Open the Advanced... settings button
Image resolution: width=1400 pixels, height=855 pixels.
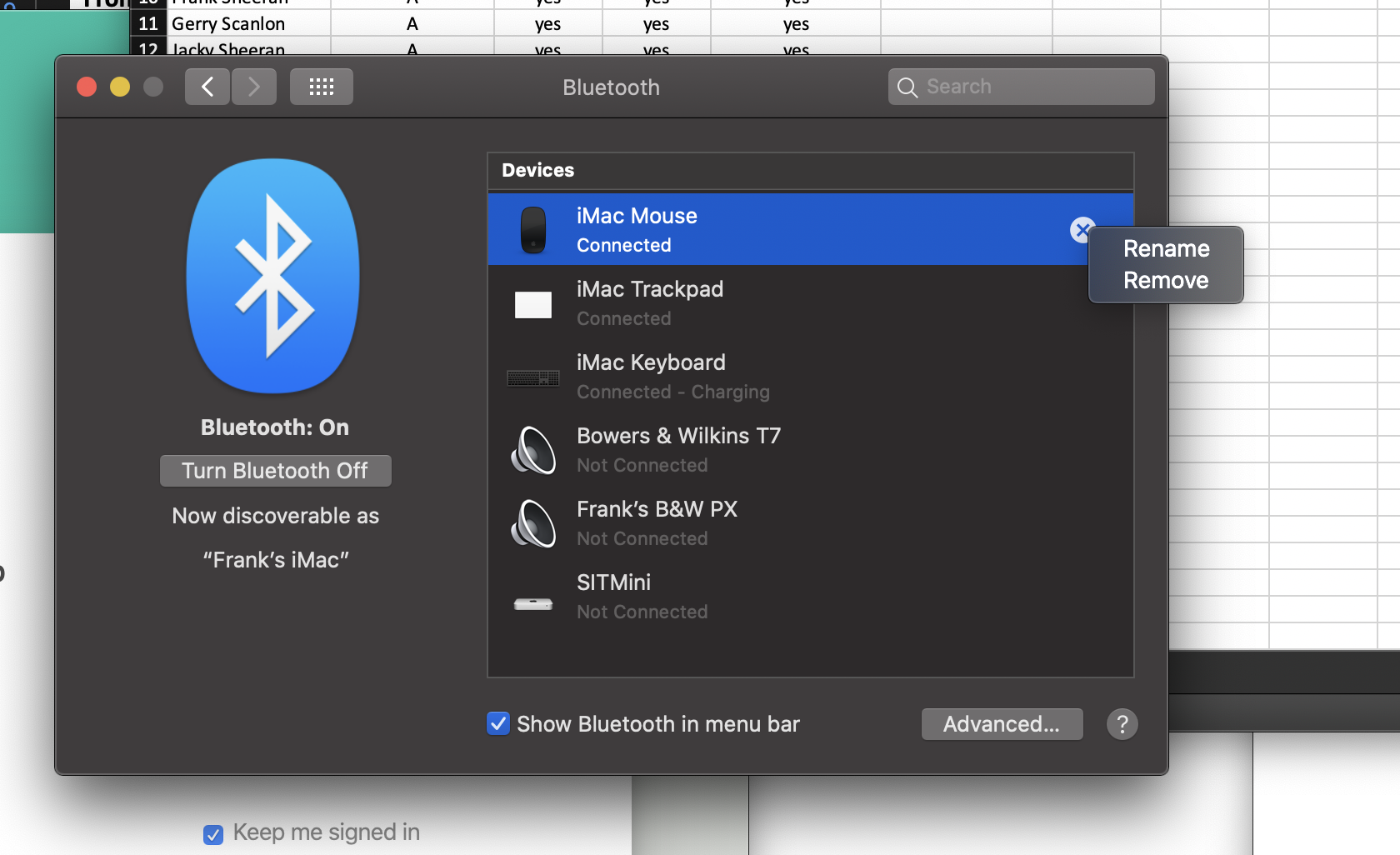pos(1002,724)
